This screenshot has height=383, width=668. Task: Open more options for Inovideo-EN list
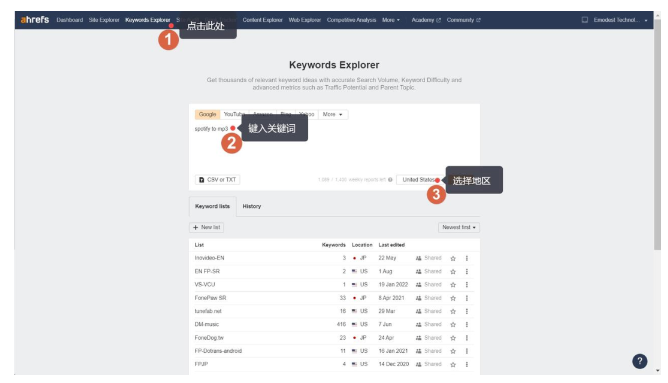467,258
